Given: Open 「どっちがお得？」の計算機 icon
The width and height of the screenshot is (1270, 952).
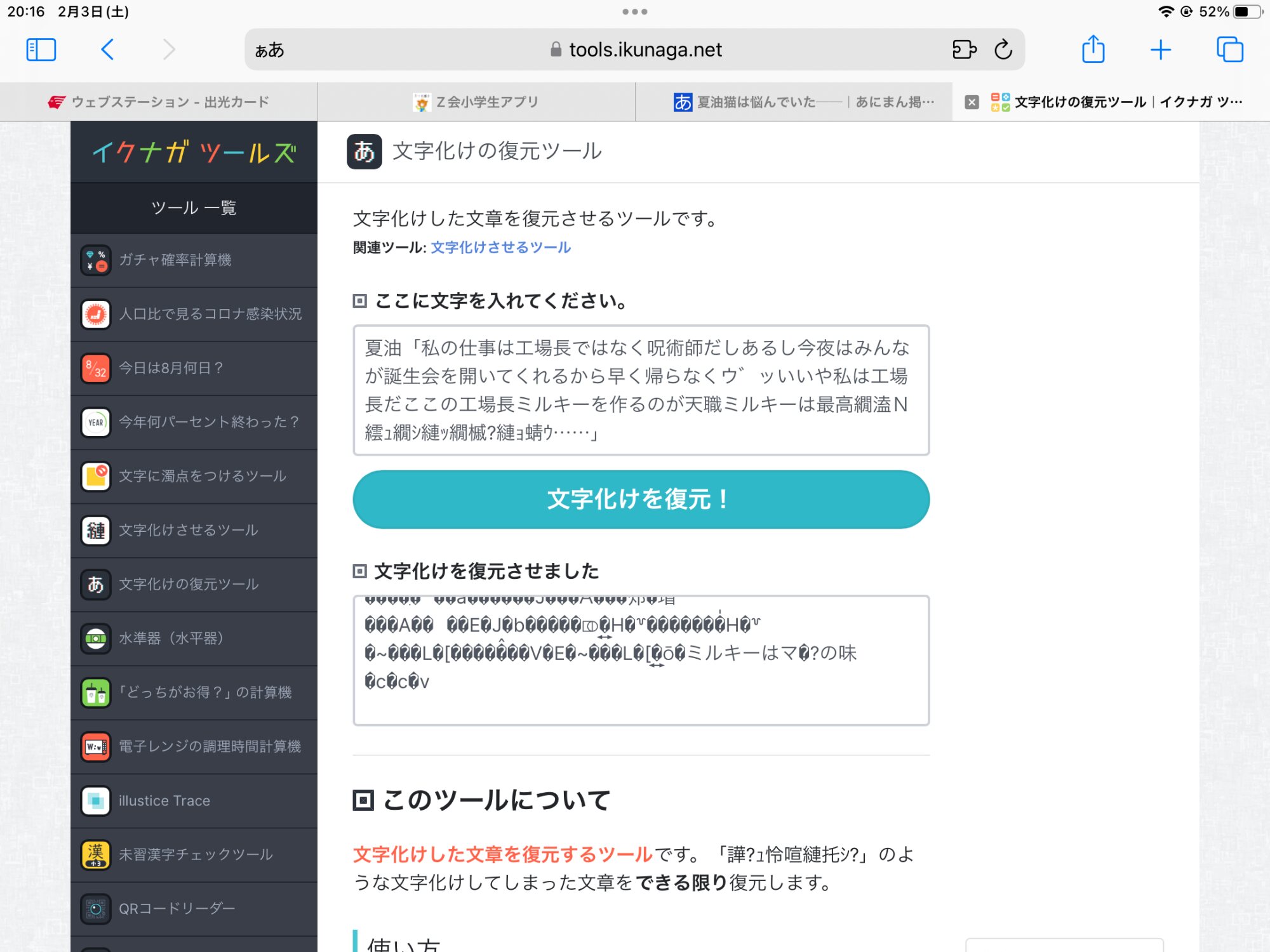Looking at the screenshot, I should coord(96,692).
